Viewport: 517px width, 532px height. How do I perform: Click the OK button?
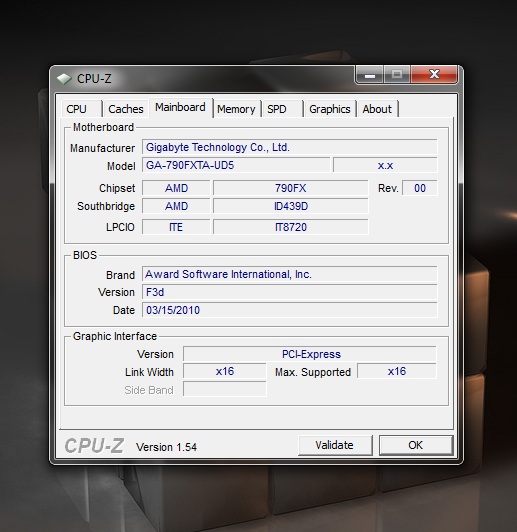tap(416, 445)
